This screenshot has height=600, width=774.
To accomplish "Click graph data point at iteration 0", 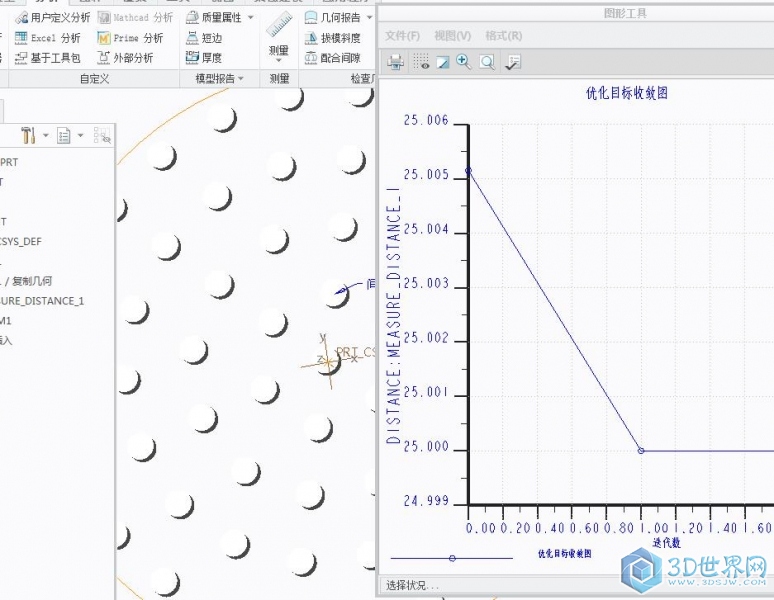I will (468, 171).
